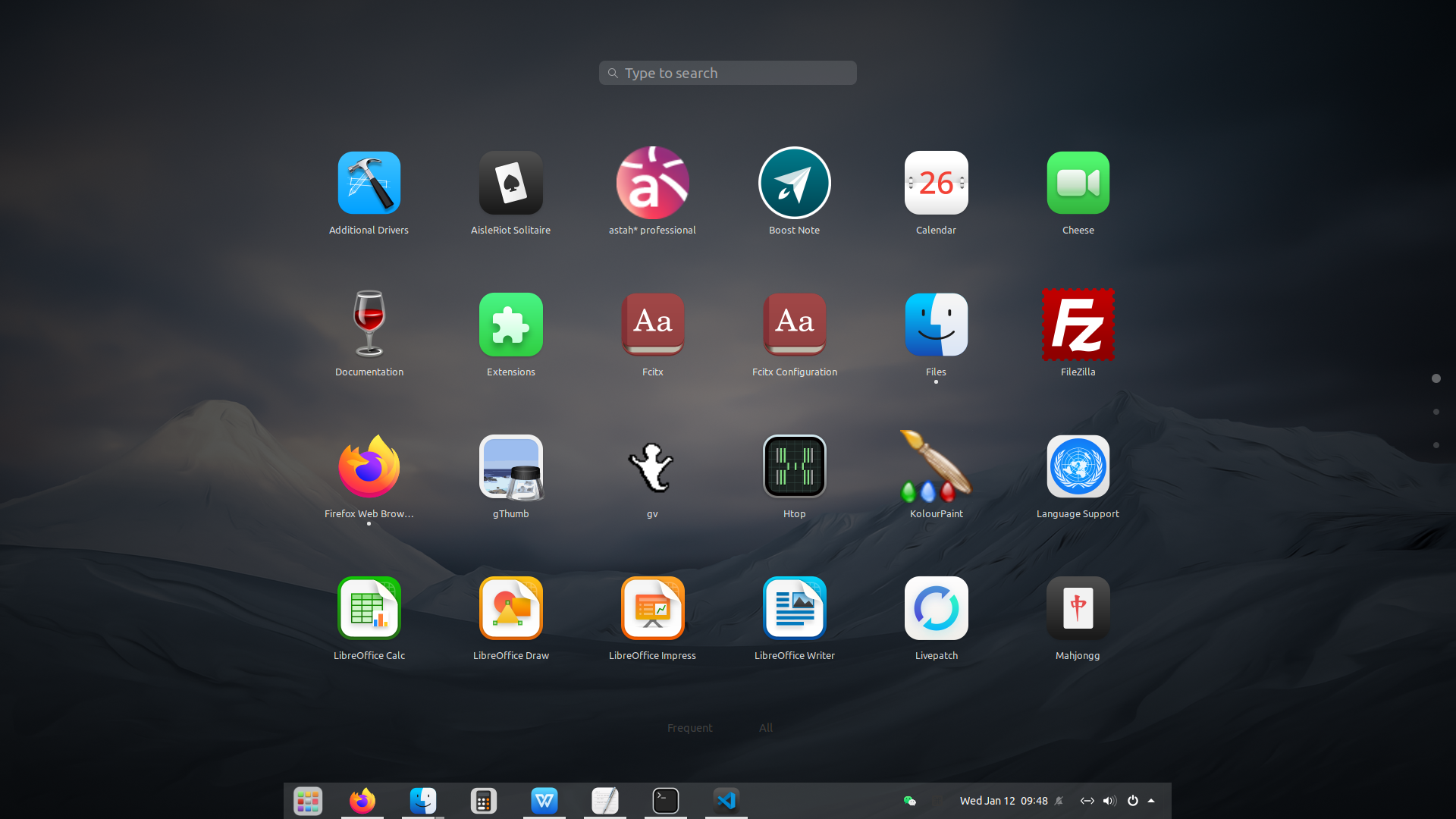The width and height of the screenshot is (1456, 819).
Task: Launch the KolourPaint app
Action: point(936,466)
